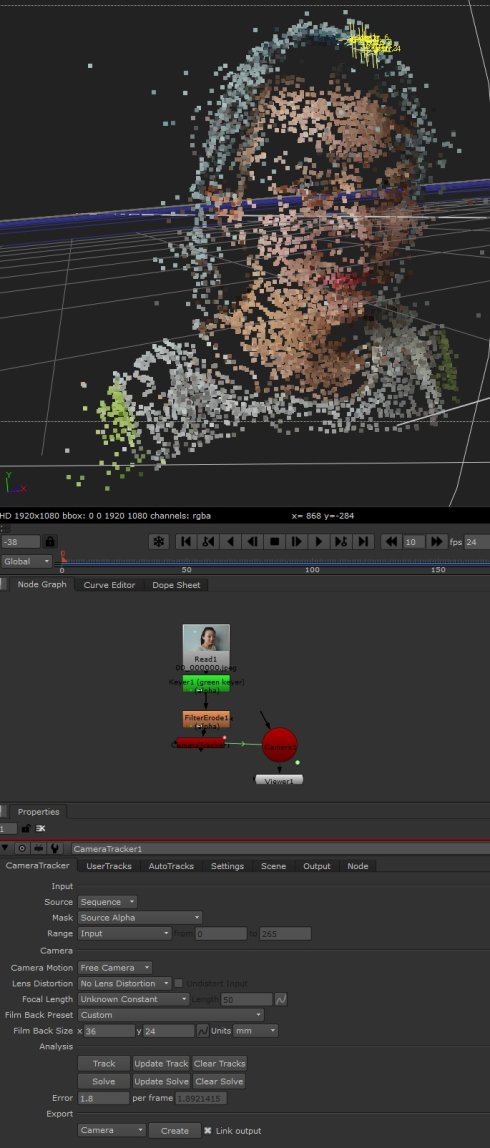Click the current frame field showing -38
Viewport: 490px width, 1148px height.
click(x=20, y=542)
